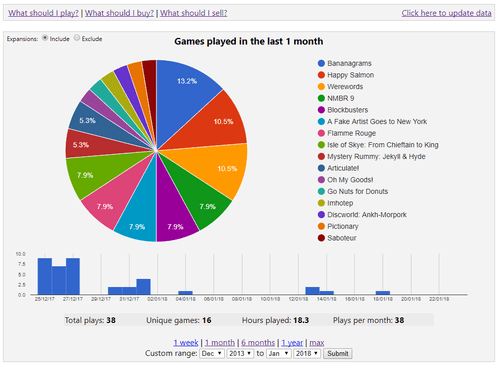Click the 'Unique games: 16' statistic
Image resolution: width=500 pixels, height=368 pixels.
[x=179, y=320]
